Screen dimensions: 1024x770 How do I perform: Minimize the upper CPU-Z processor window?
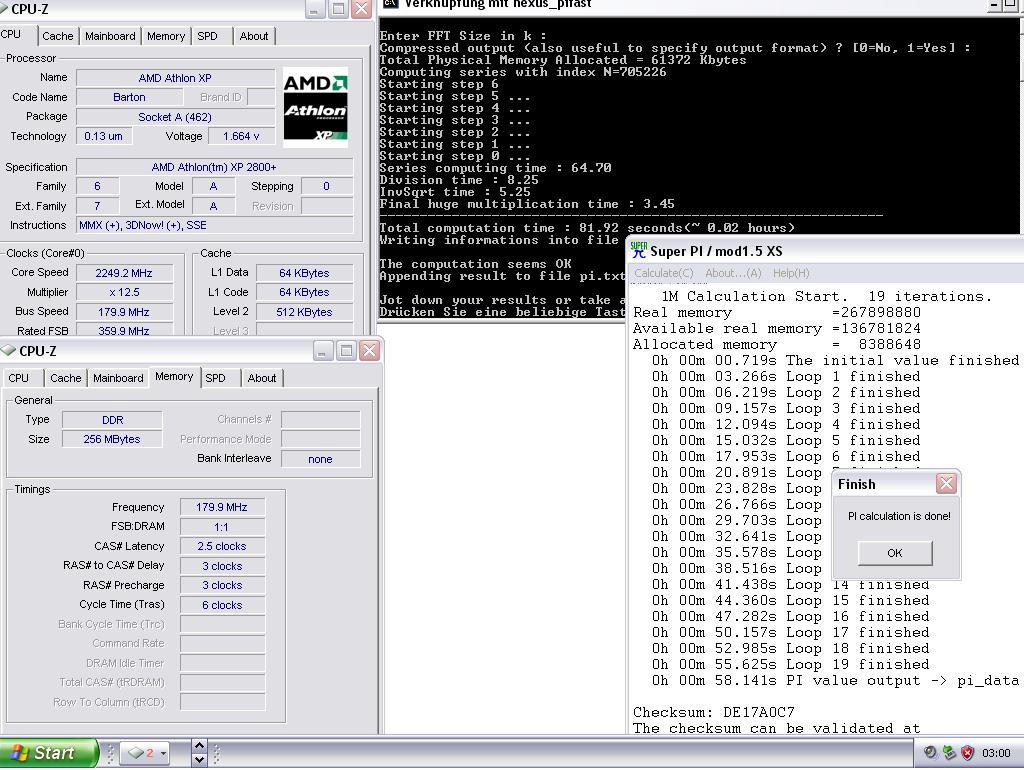(315, 9)
